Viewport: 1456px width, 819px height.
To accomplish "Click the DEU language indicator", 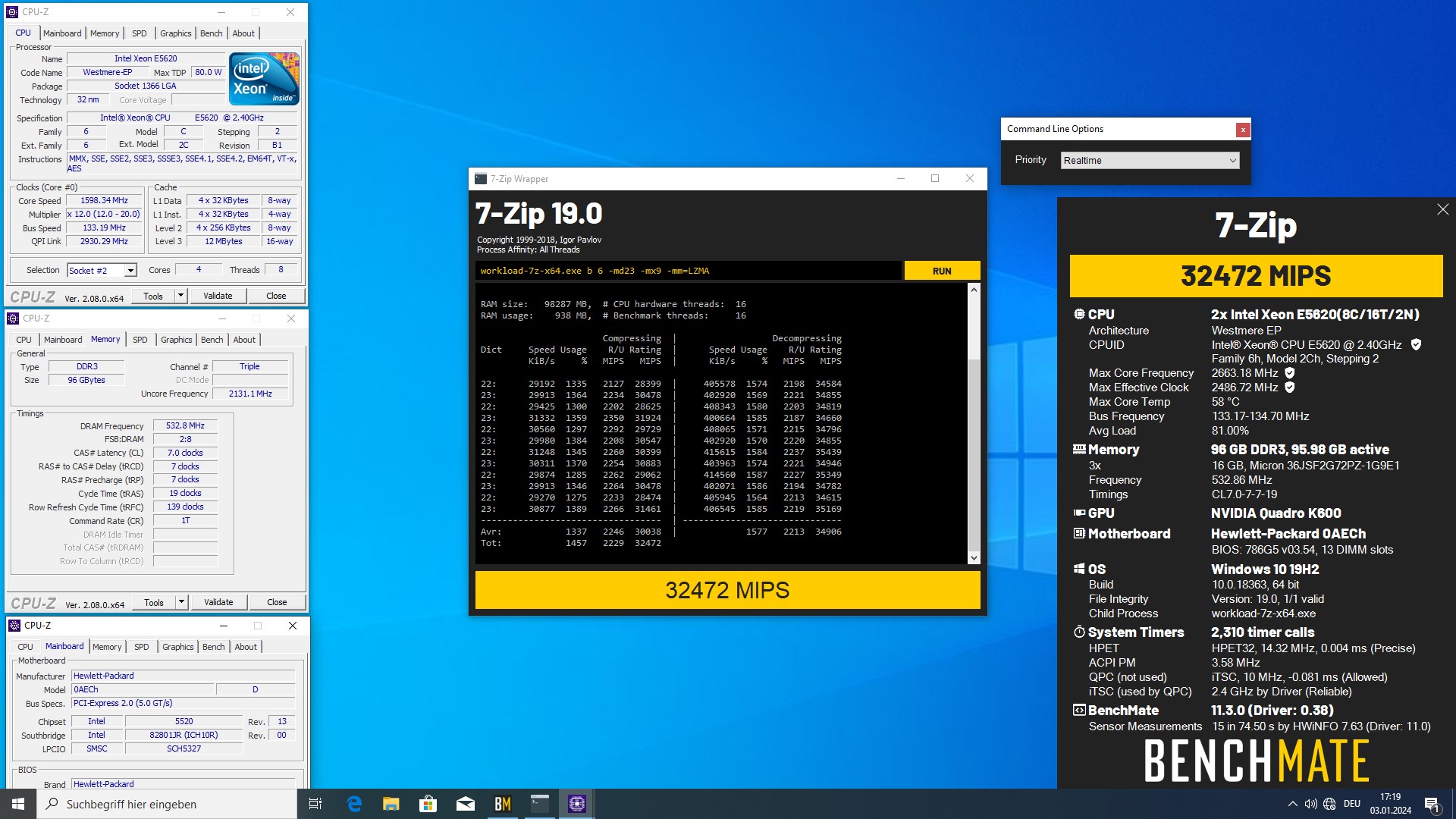I will pos(1352,804).
